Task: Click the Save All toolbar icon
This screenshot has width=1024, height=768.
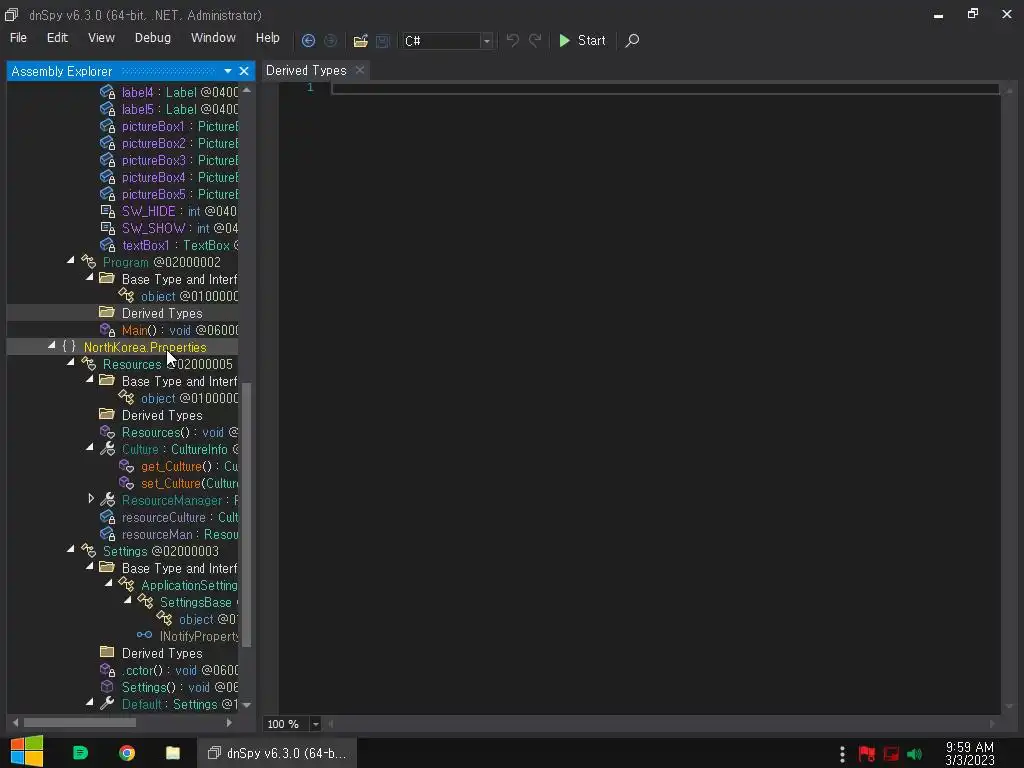Action: pyautogui.click(x=383, y=41)
